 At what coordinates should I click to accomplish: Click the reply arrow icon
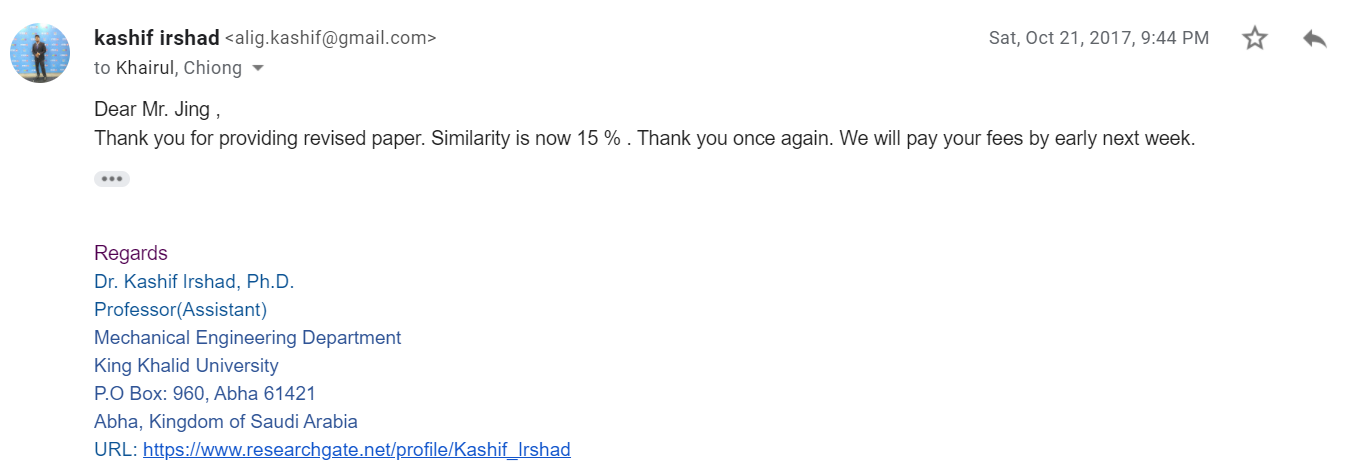[1314, 39]
